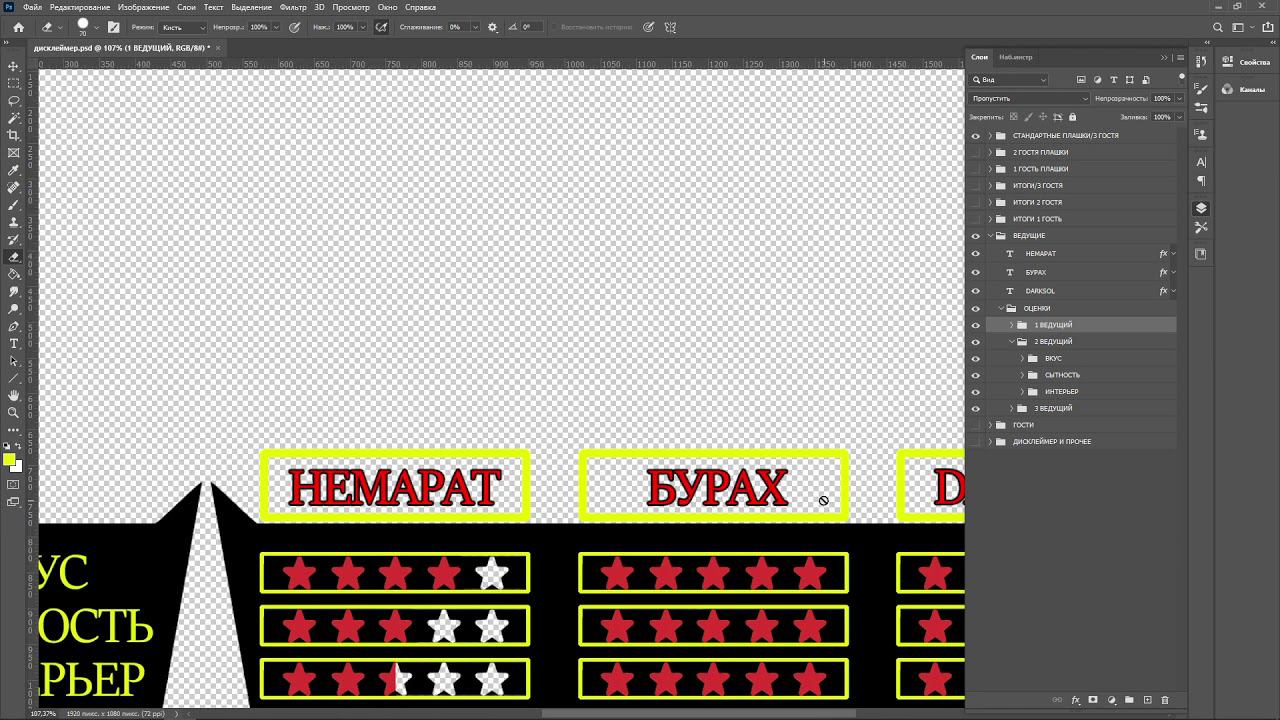This screenshot has height=720, width=1280.
Task: Collapse the ОЦЕНКИ group
Action: (x=1001, y=308)
